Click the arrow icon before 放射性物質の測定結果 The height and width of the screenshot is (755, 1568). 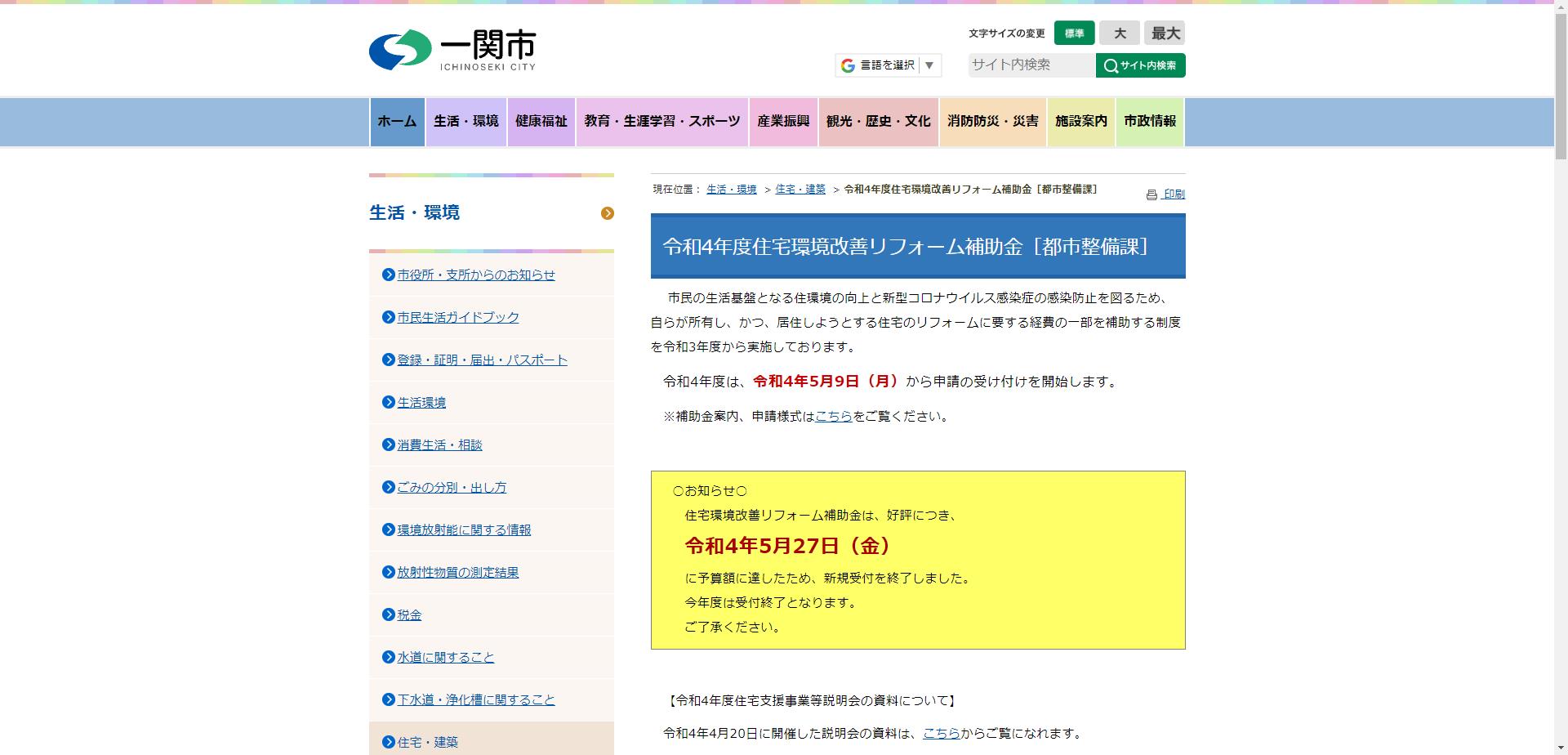pyautogui.click(x=389, y=572)
